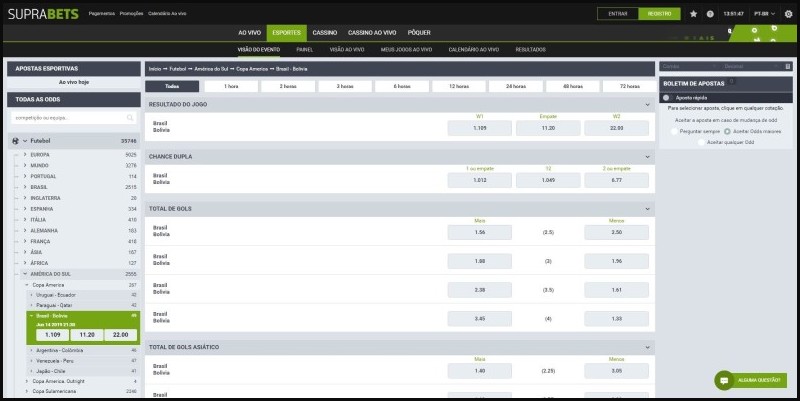This screenshot has width=800, height=401.
Task: Open MEUS JOGOS AO VIVO item
Action: (406, 49)
